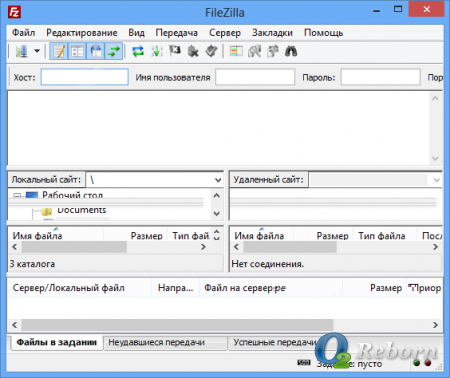Image resolution: width=450 pixels, height=378 pixels.
Task: Open the Вид menu
Action: pyautogui.click(x=136, y=33)
